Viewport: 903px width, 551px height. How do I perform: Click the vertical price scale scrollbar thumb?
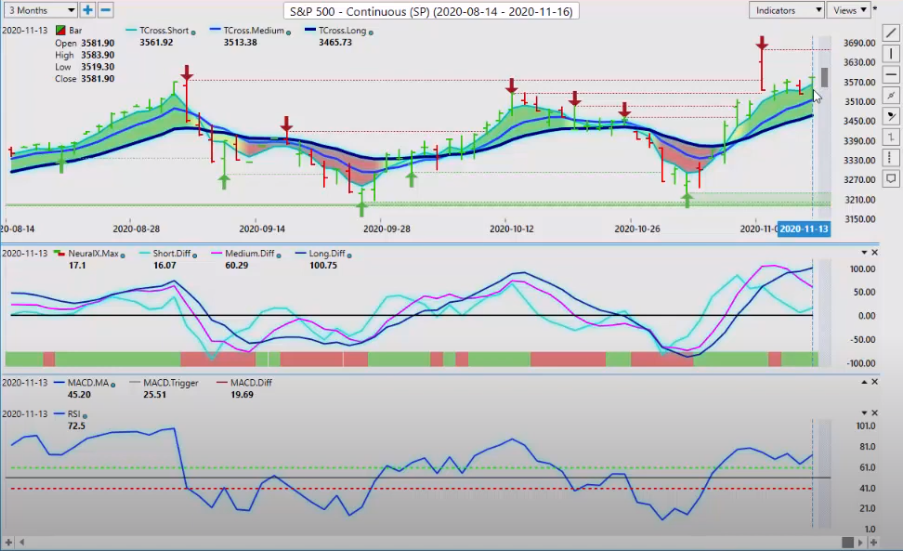pyautogui.click(x=825, y=77)
